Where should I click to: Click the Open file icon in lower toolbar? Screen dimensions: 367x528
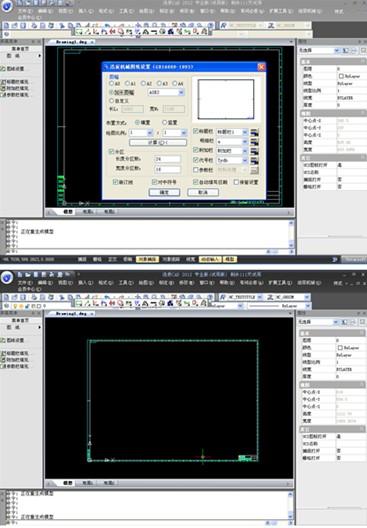coord(15,297)
